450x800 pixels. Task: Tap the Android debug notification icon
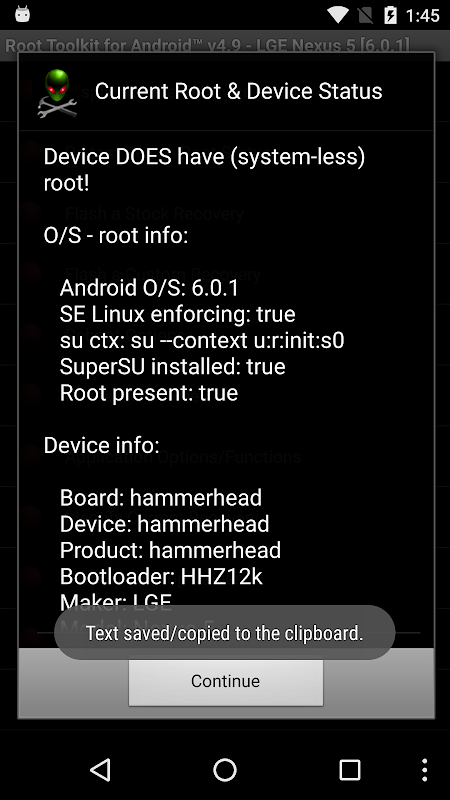coord(22,15)
